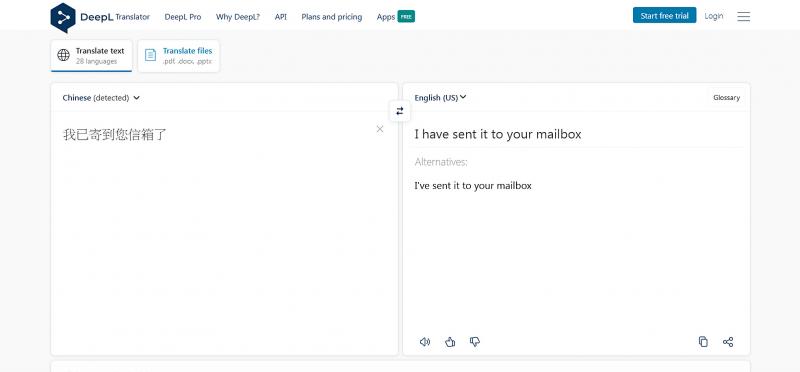This screenshot has height=372, width=800.
Task: Select the Translate text tab
Action: click(91, 56)
